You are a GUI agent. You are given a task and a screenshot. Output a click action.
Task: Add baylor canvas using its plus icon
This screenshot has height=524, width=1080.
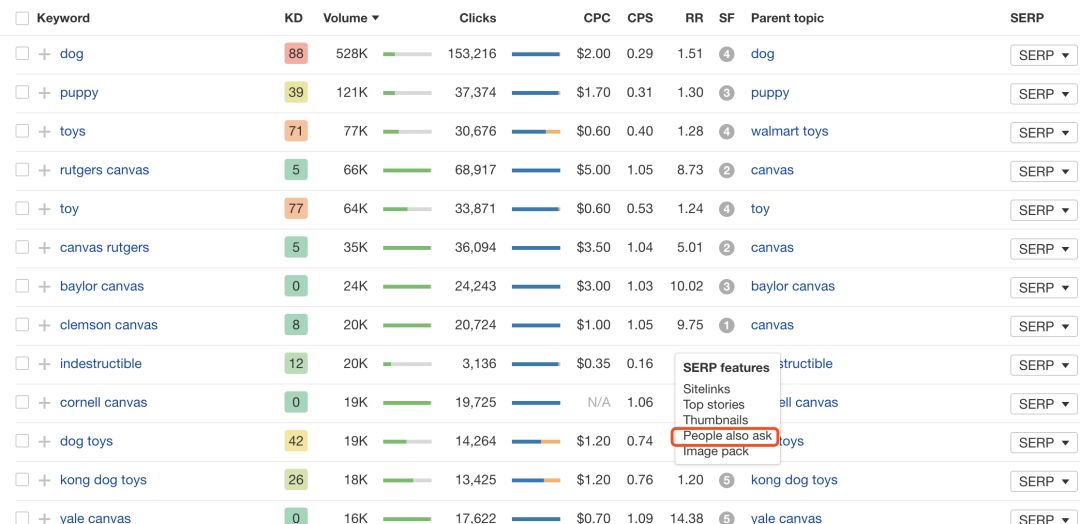[x=44, y=286]
